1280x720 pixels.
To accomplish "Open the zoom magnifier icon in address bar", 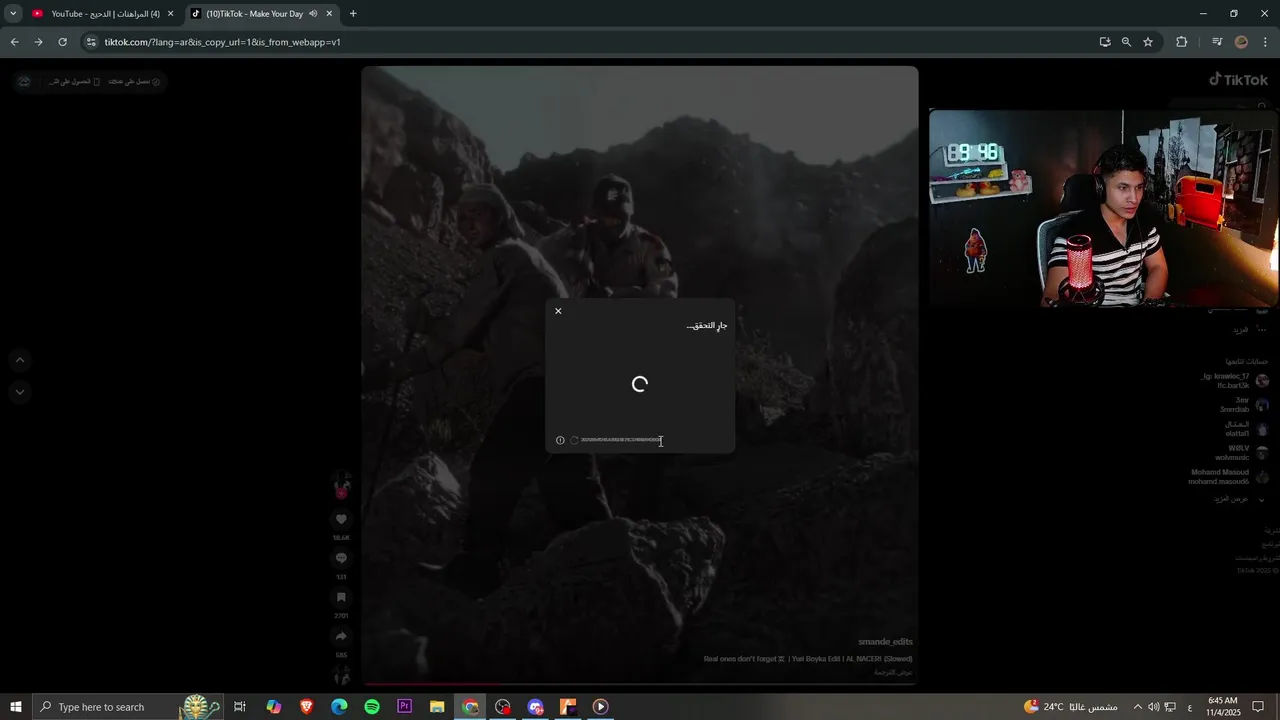I will [x=1126, y=42].
